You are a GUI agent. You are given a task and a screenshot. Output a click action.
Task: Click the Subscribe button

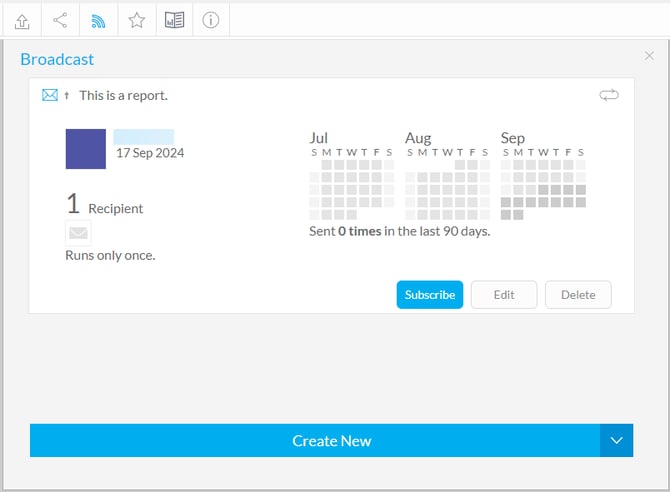pos(430,295)
